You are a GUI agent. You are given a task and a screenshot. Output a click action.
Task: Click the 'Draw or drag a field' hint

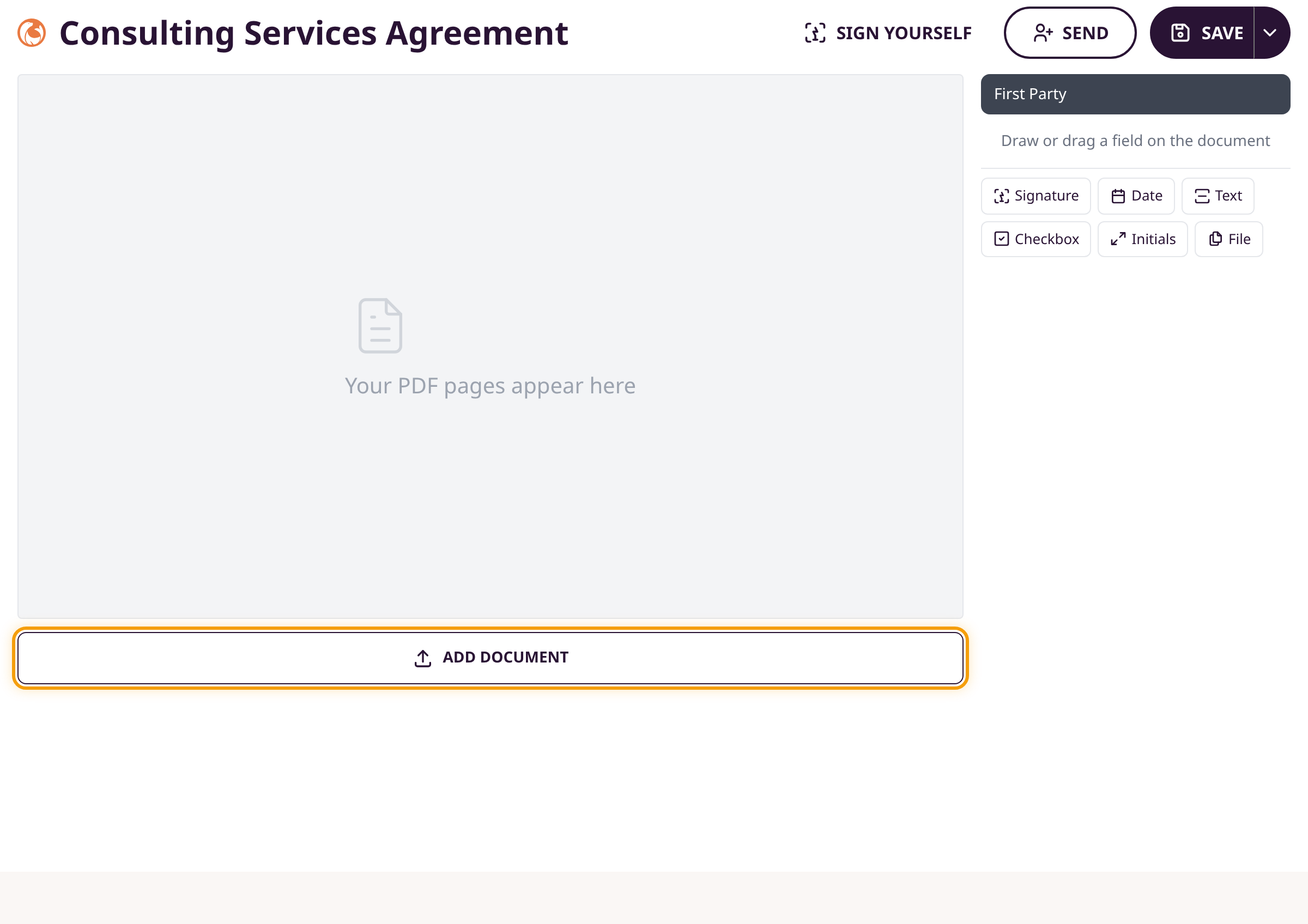coord(1135,141)
